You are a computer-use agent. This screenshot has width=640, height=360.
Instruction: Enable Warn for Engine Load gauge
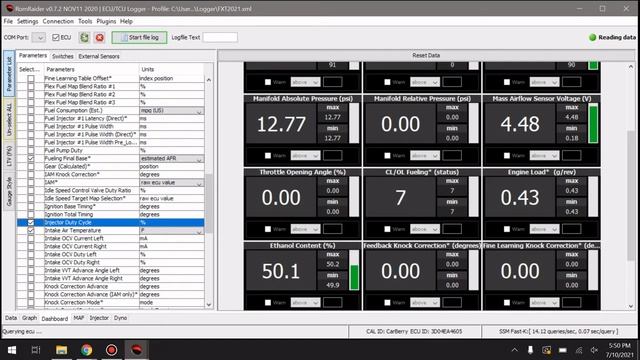coord(507,229)
